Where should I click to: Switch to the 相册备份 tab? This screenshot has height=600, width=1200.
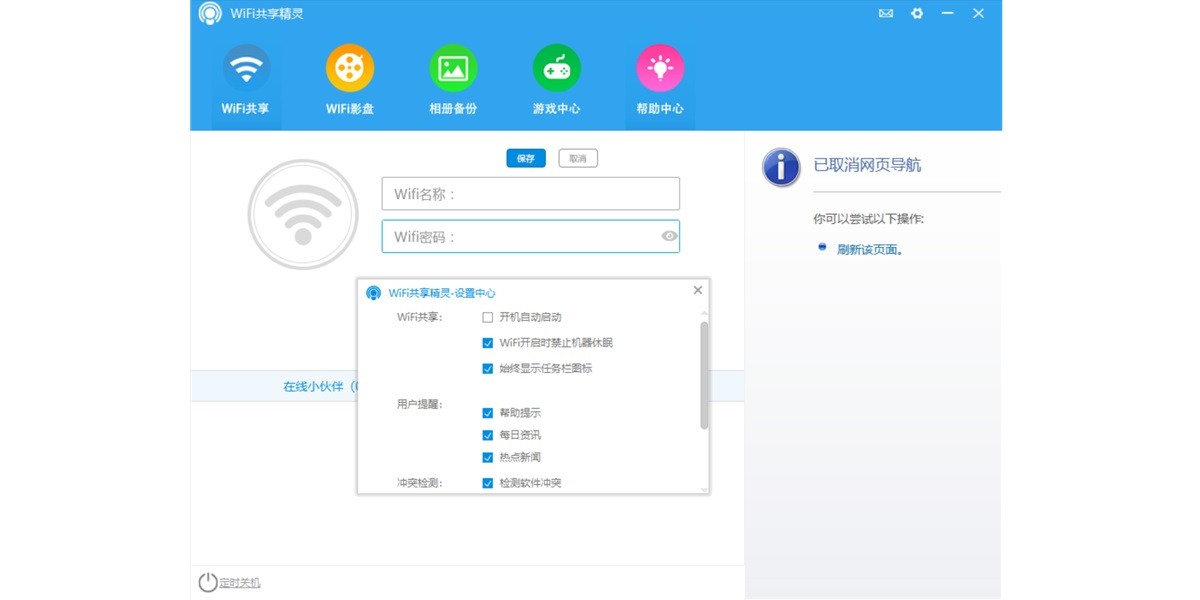(452, 68)
